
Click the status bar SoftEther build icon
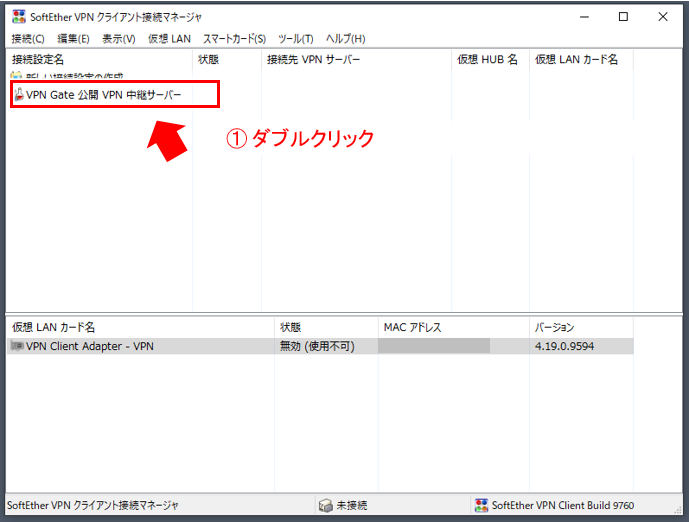click(481, 505)
